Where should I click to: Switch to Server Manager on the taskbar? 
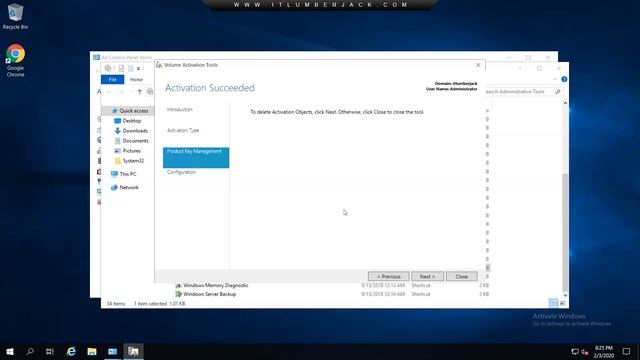click(113, 351)
